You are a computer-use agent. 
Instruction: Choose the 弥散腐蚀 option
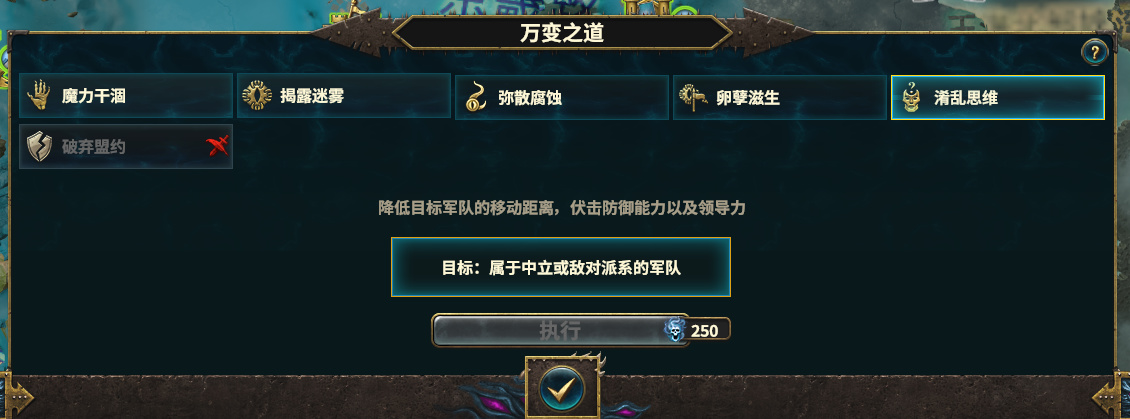562,97
